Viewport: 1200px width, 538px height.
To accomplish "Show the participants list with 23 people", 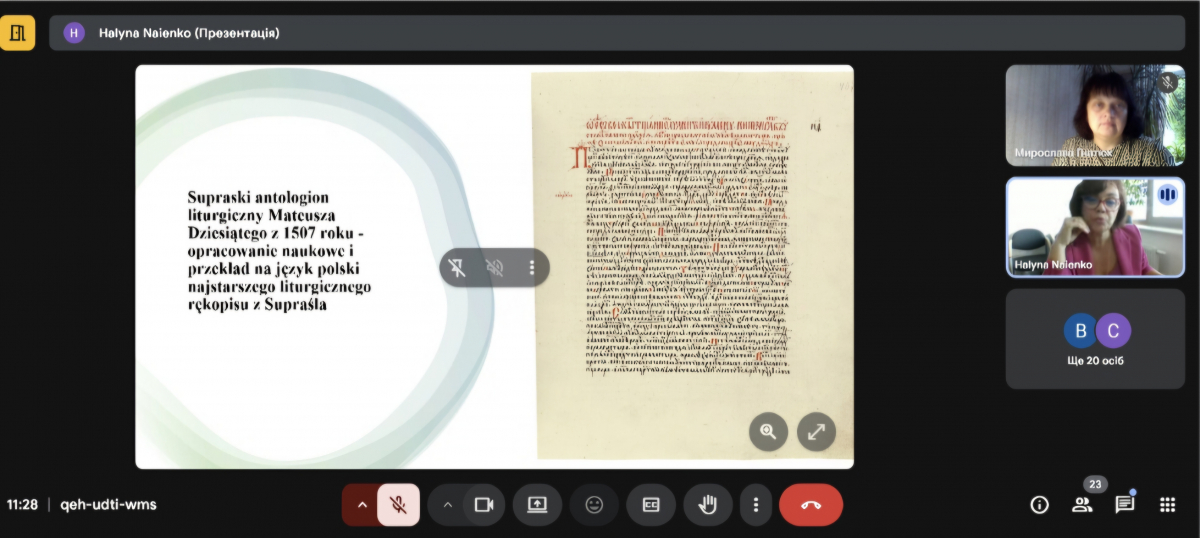I will pyautogui.click(x=1082, y=505).
